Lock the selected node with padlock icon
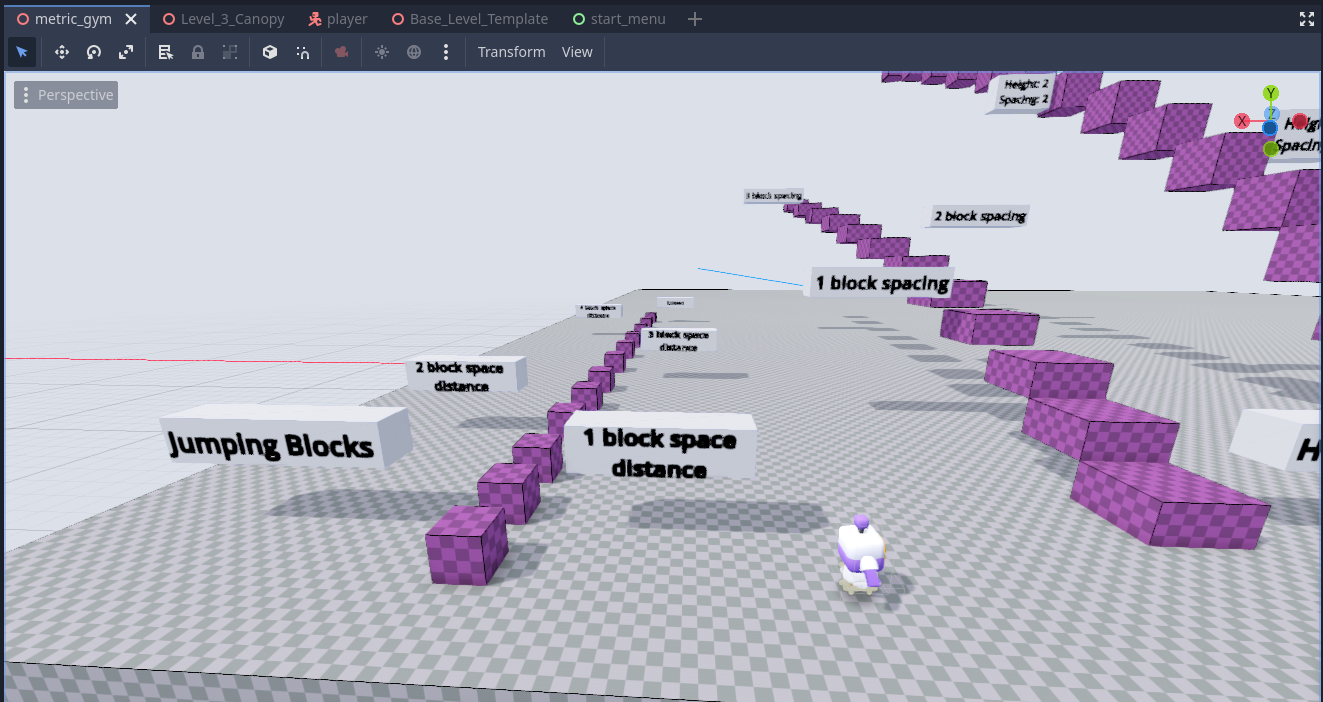Screen dimensions: 1323x702 198,52
